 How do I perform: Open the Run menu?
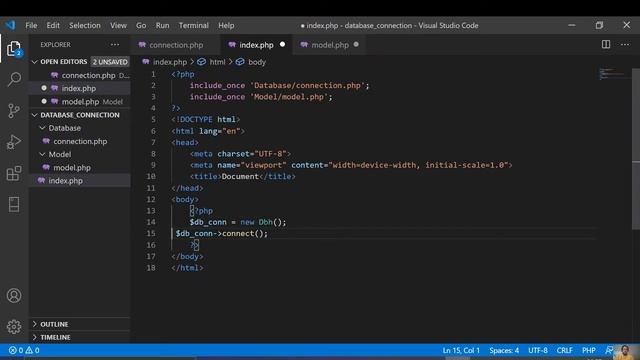click(x=162, y=25)
